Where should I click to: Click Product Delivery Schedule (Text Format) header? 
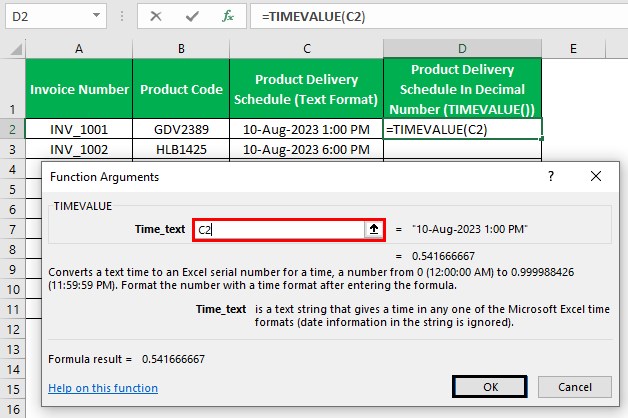click(306, 88)
